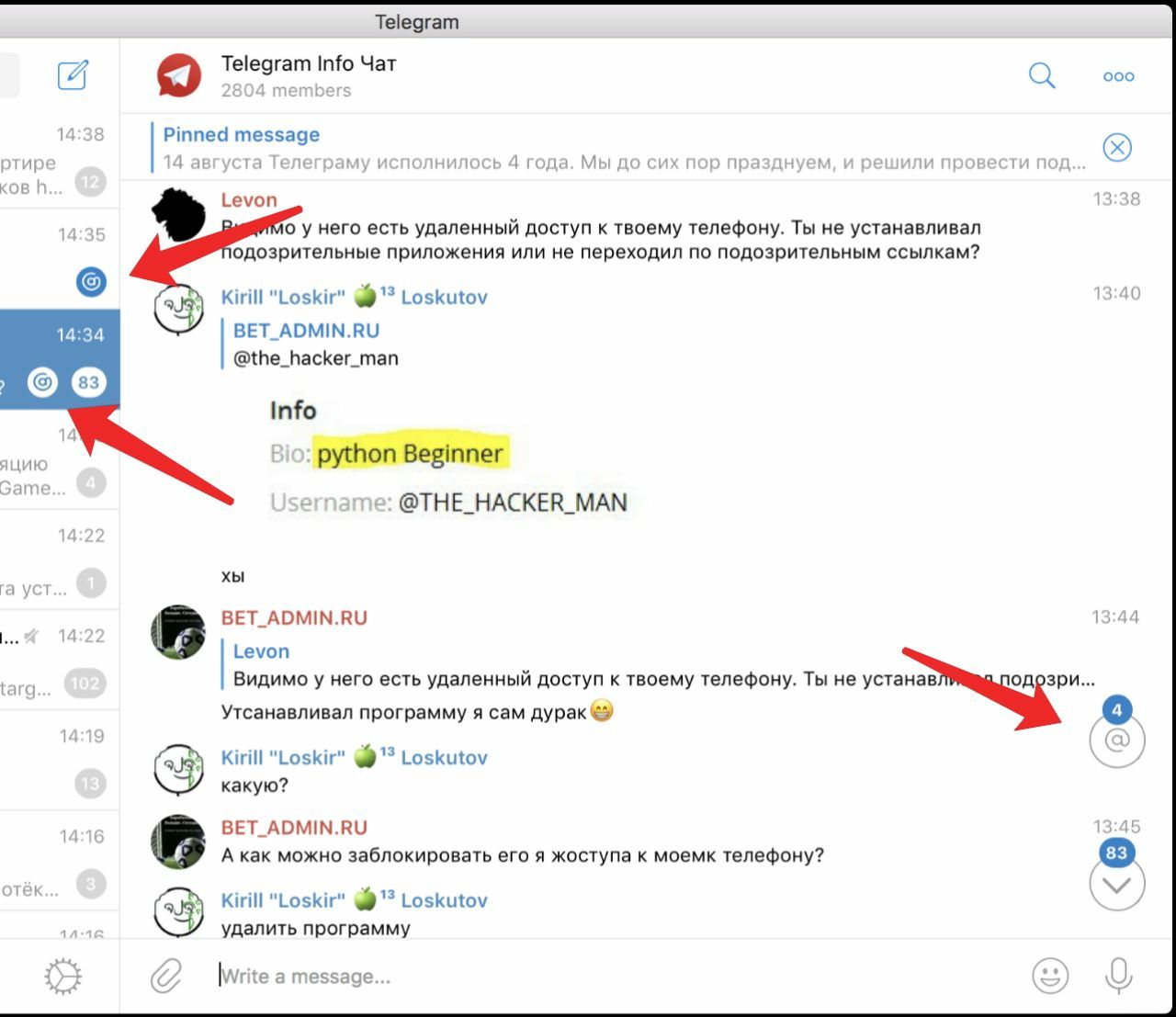Open the 14:19 chat with 13 unread
1176x1017 pixels.
60,761
